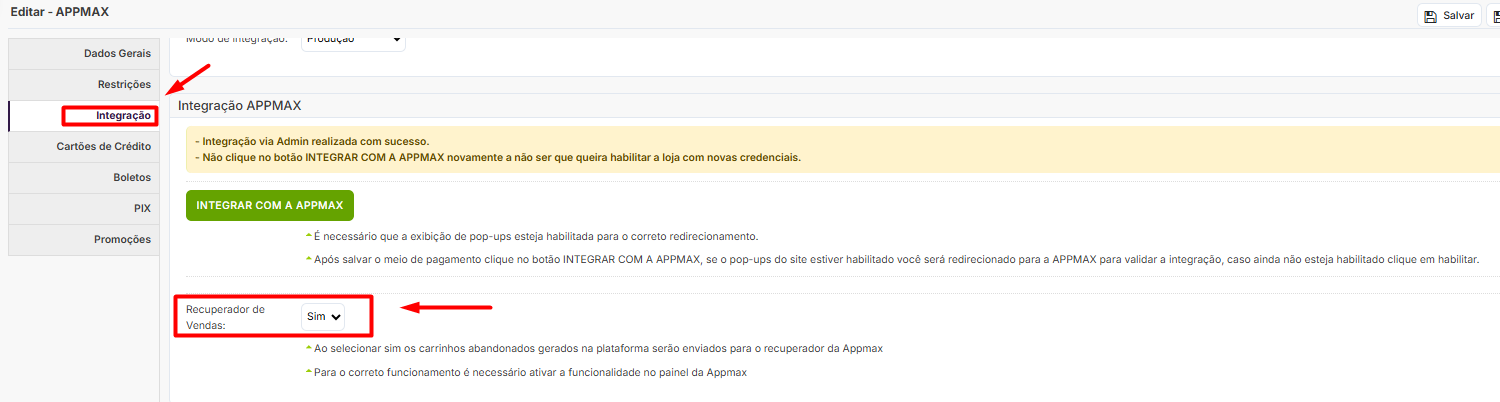Image resolution: width=1500 pixels, height=402 pixels.
Task: Click the pop-ups habilitada hint text
Action: pyautogui.click(x=536, y=237)
